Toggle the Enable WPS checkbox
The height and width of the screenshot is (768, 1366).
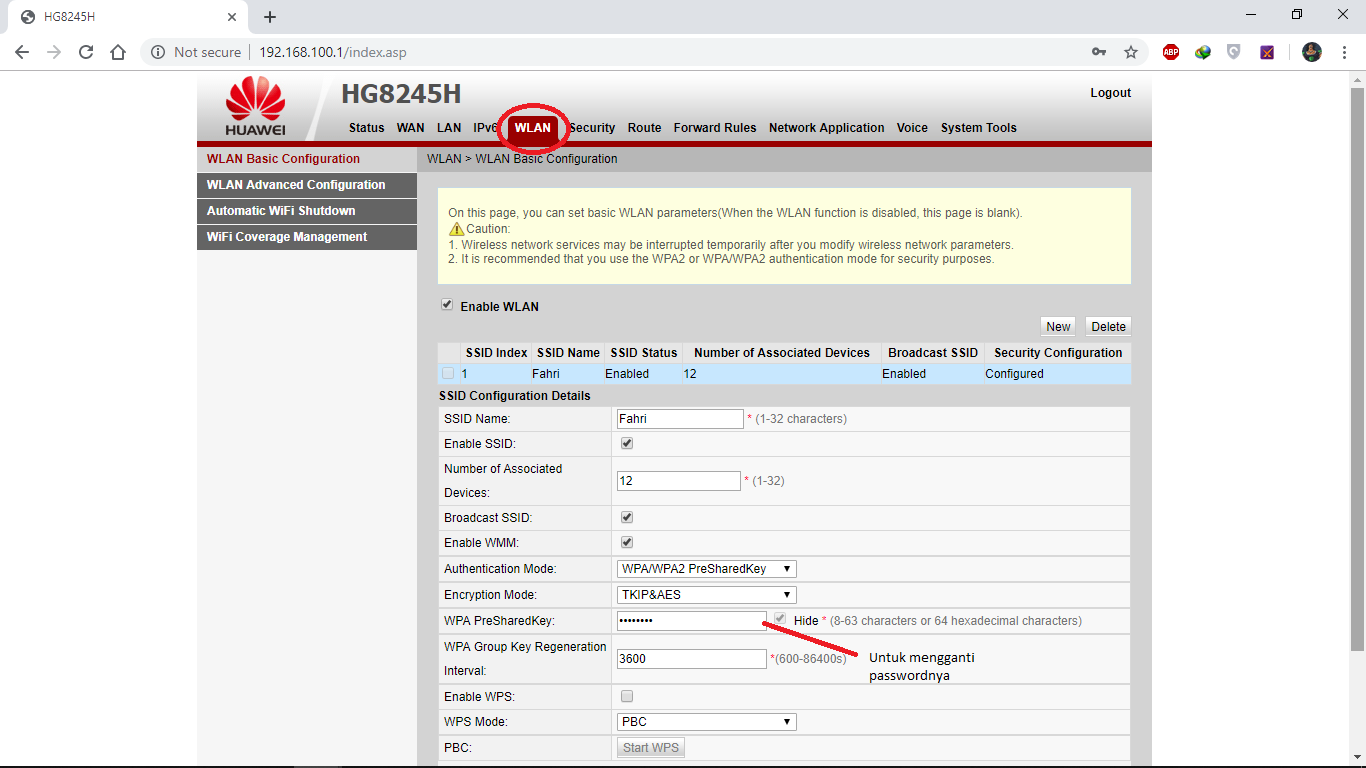click(627, 696)
